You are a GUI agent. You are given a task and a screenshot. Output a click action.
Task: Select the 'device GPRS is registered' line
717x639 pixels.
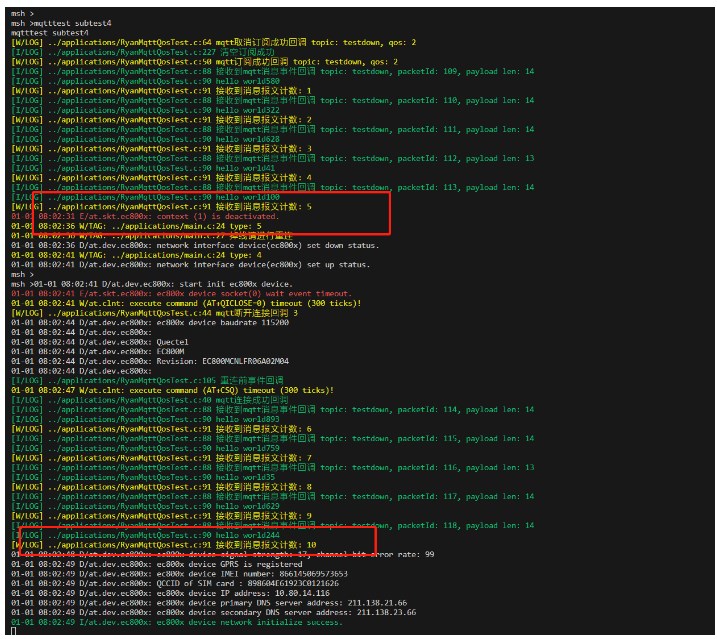tap(156, 564)
